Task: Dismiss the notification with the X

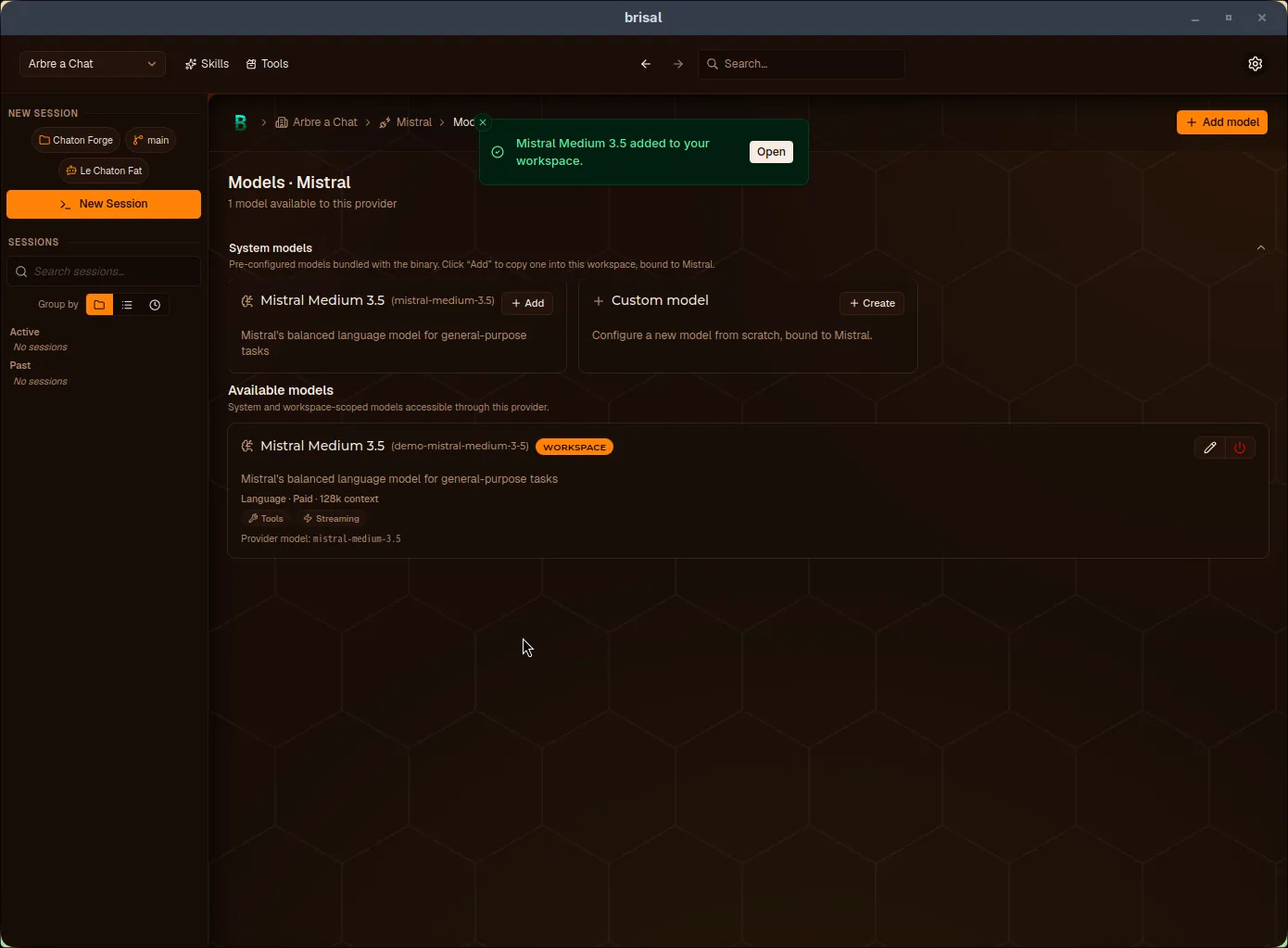Action: click(483, 122)
